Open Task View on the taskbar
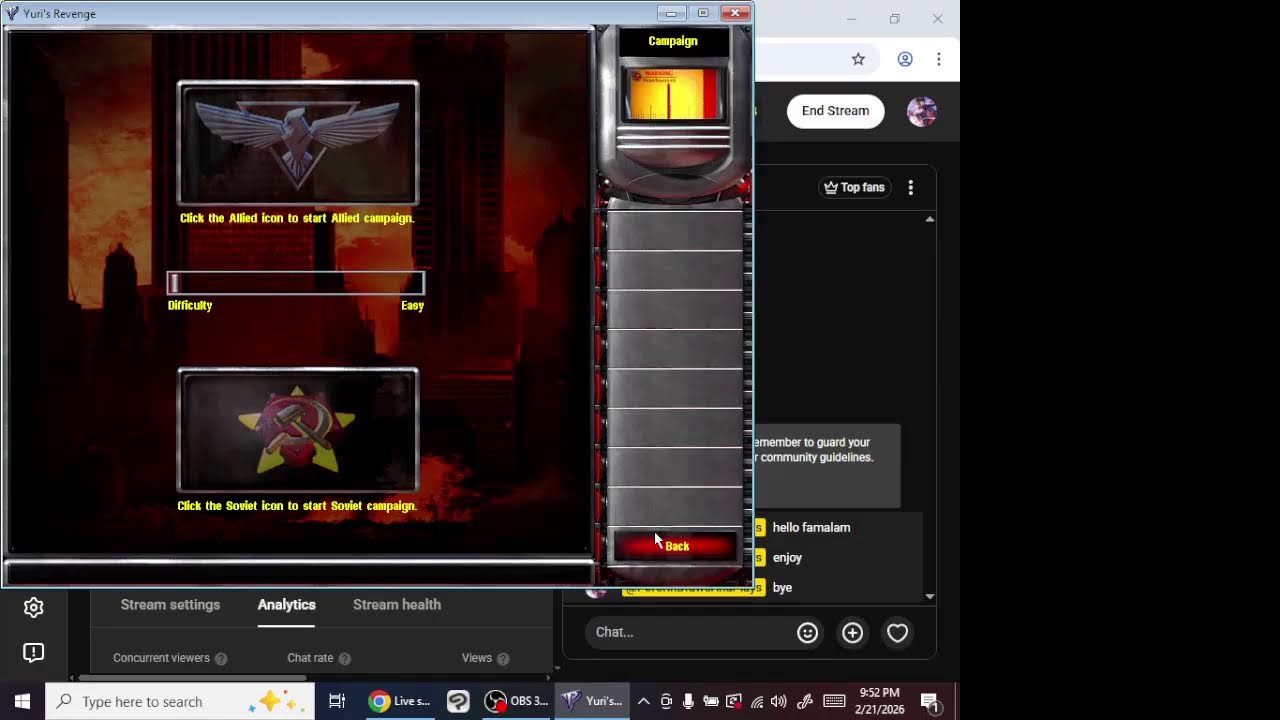 tap(337, 701)
